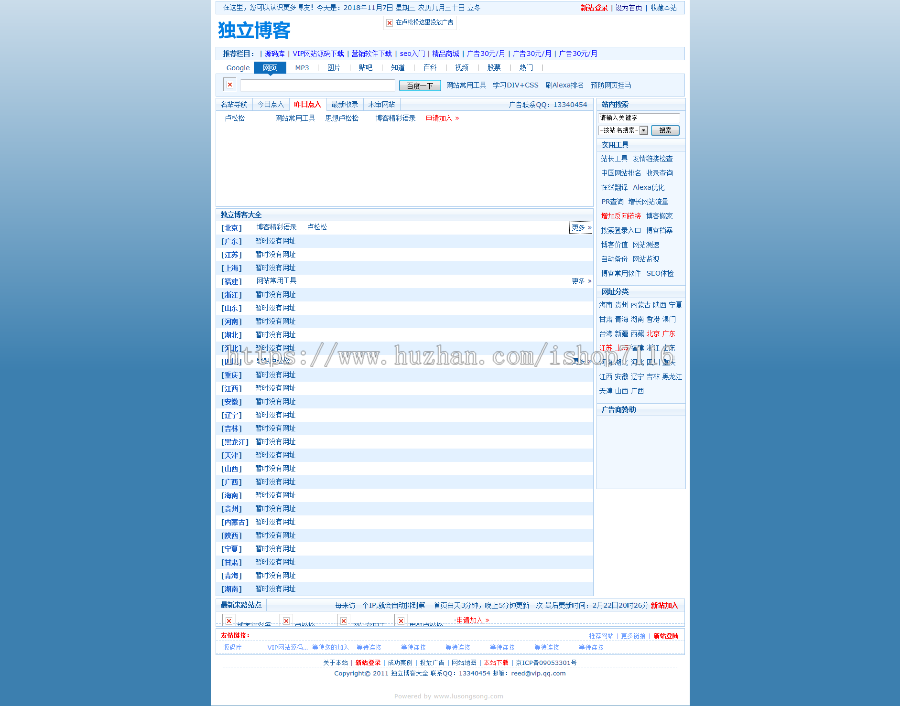Open the [内蒙古] category in blog list

click(235, 522)
